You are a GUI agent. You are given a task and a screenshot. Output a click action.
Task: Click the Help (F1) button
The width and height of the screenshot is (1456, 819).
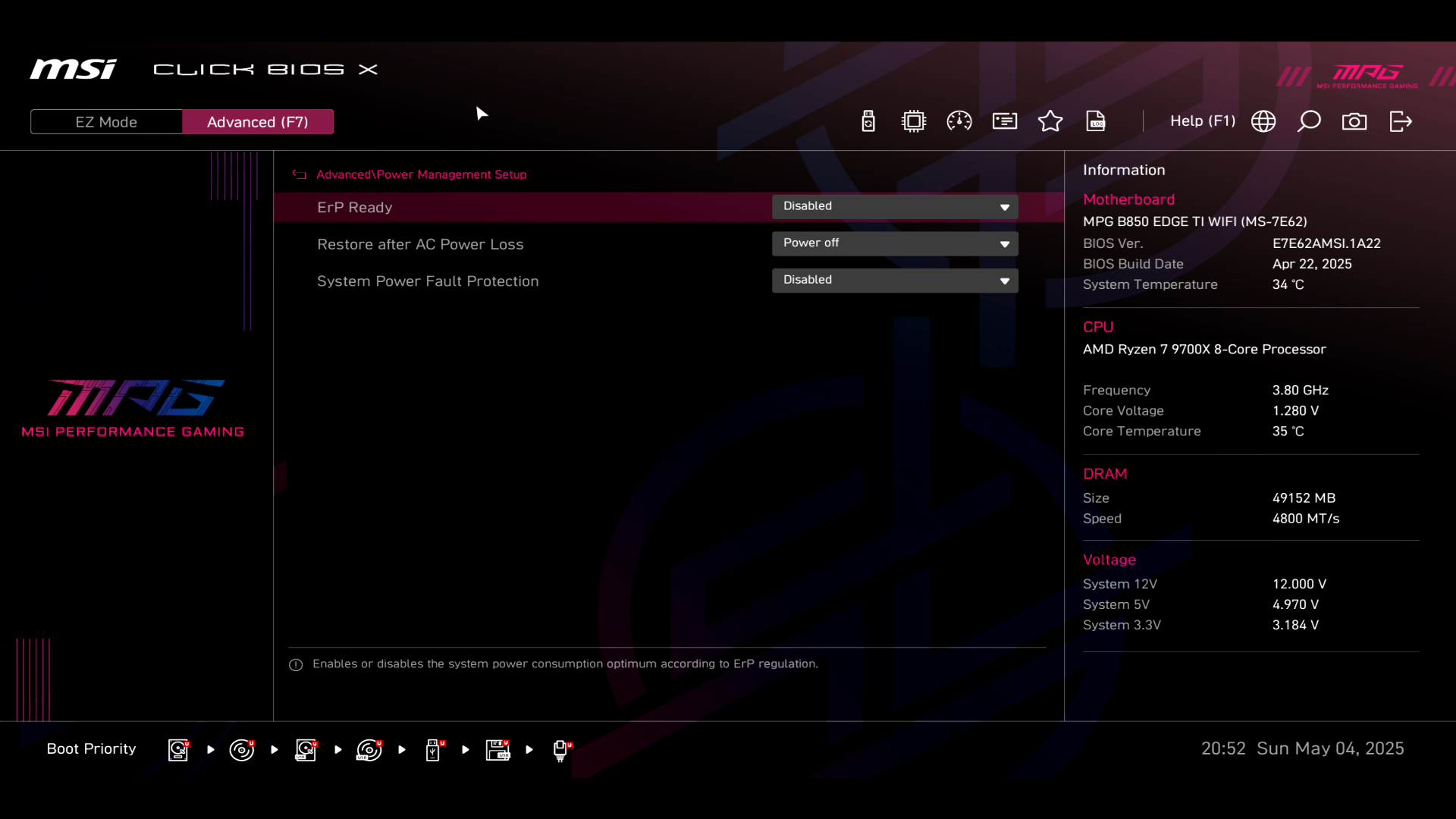[1202, 121]
